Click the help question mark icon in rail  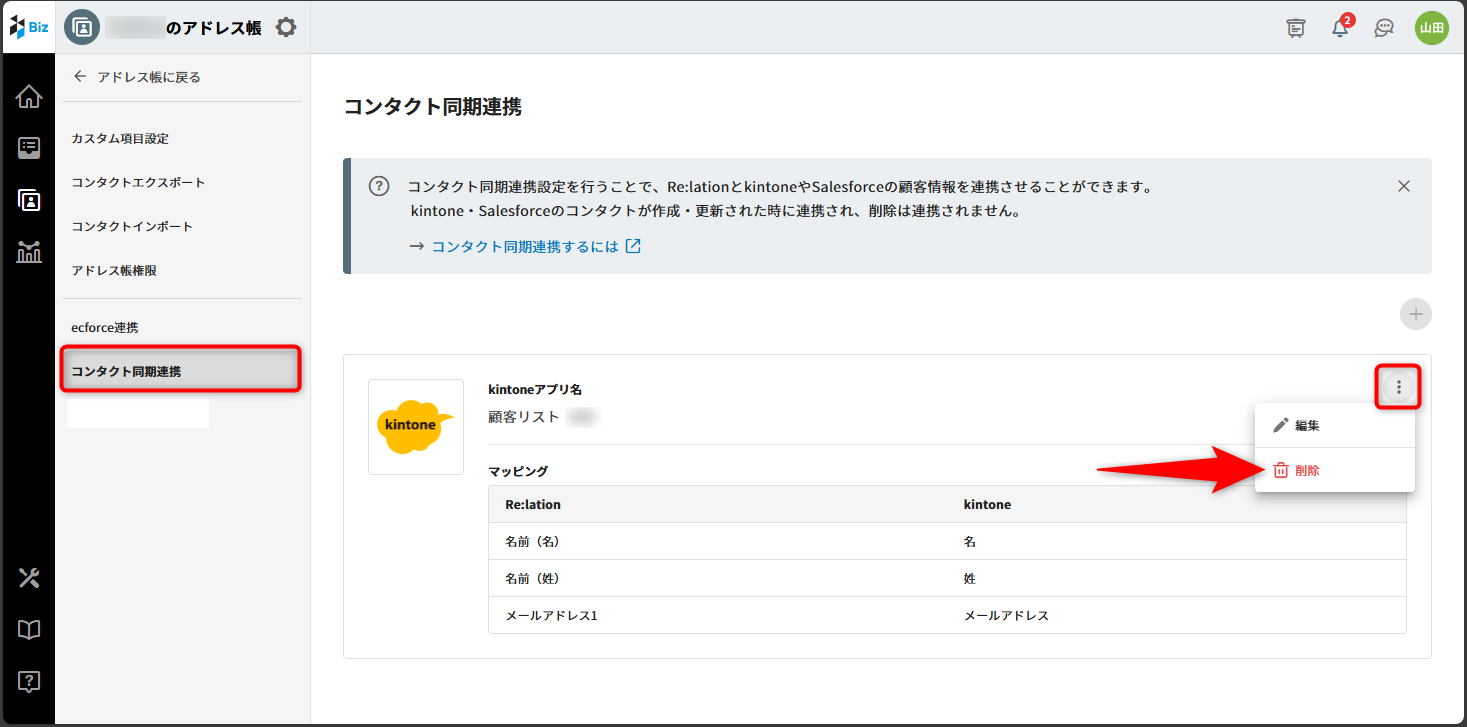[29, 682]
